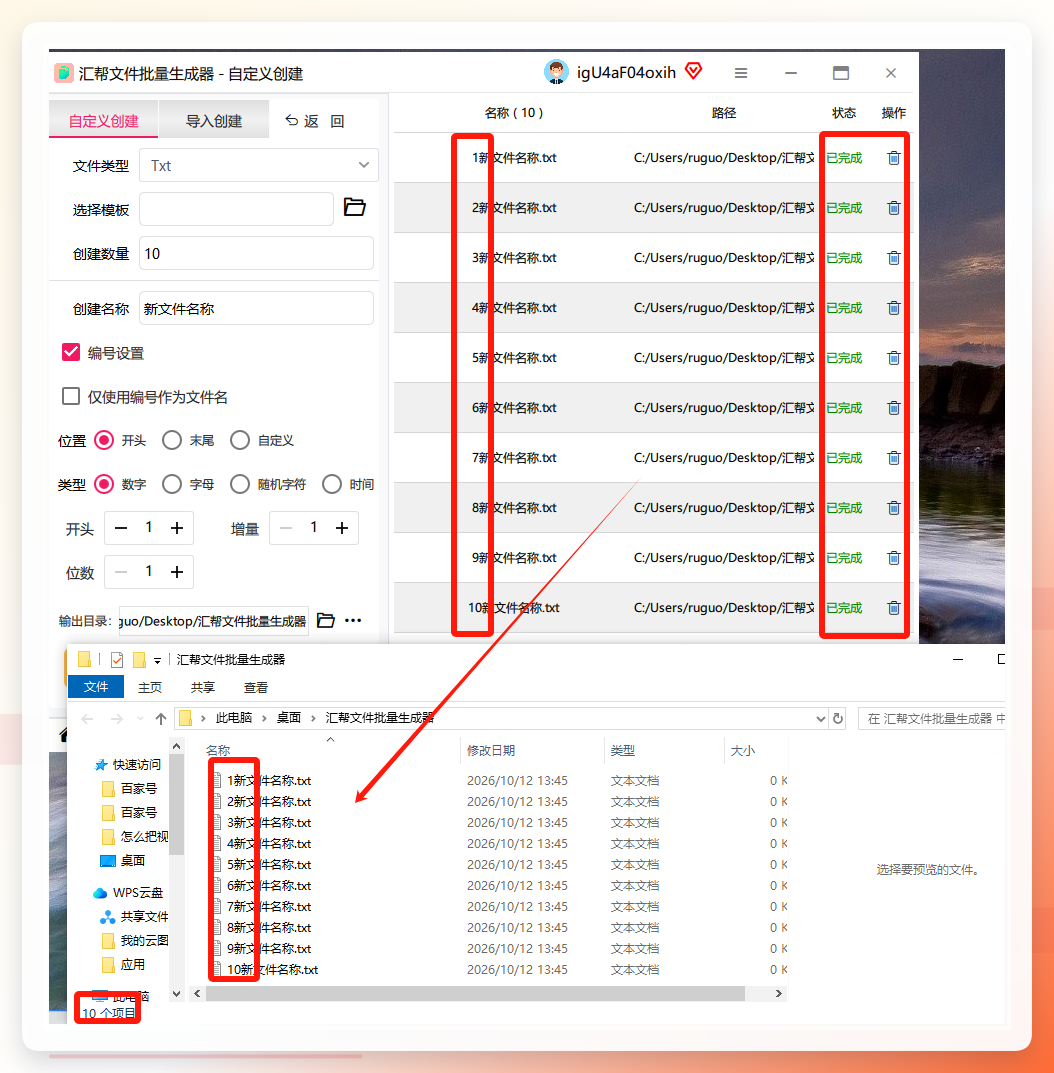Expand breadcrumb chevron after 此电脑
This screenshot has width=1054, height=1073.
click(x=264, y=719)
